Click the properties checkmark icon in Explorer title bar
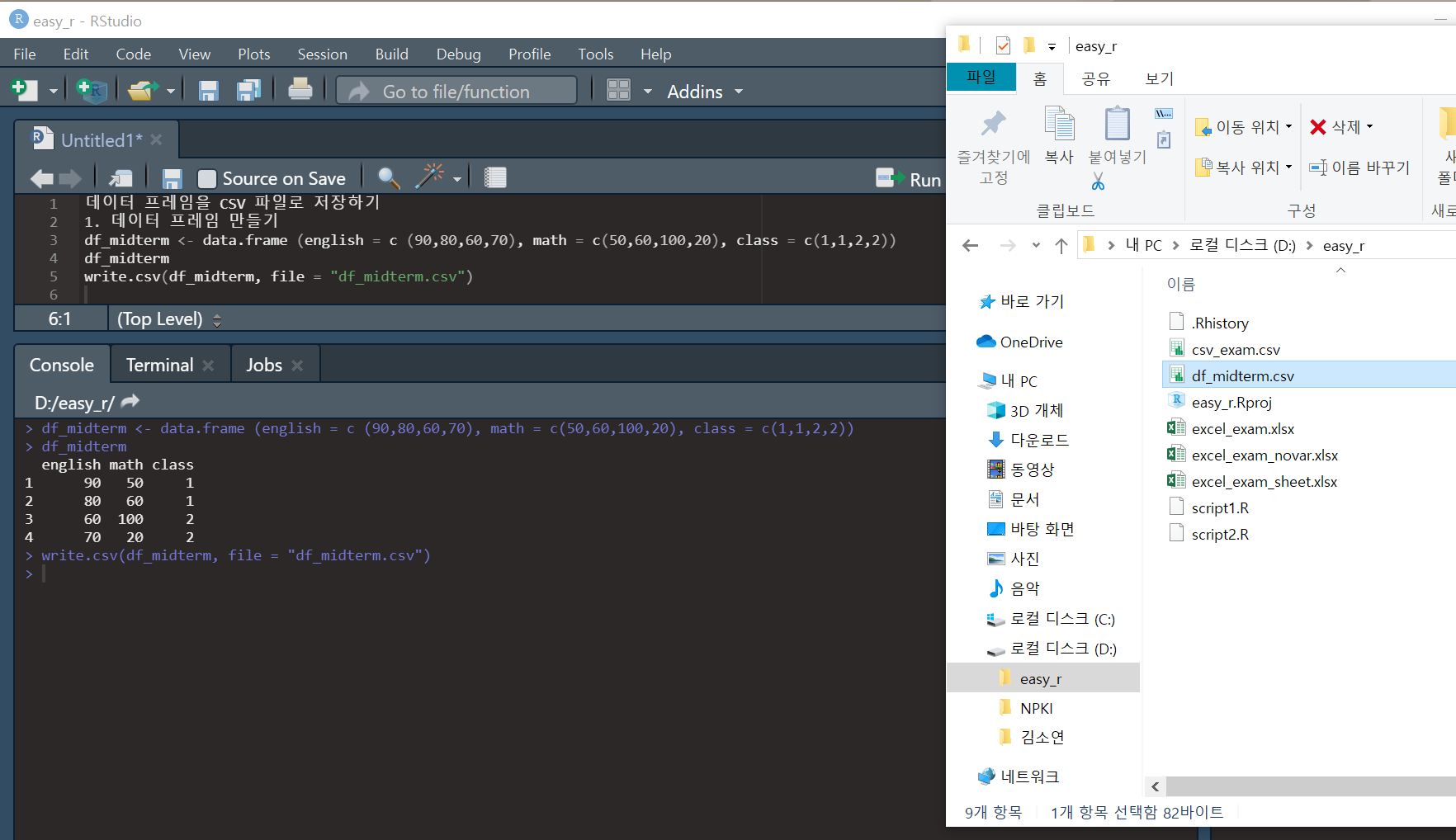This screenshot has height=840, width=1456. click(x=1003, y=45)
